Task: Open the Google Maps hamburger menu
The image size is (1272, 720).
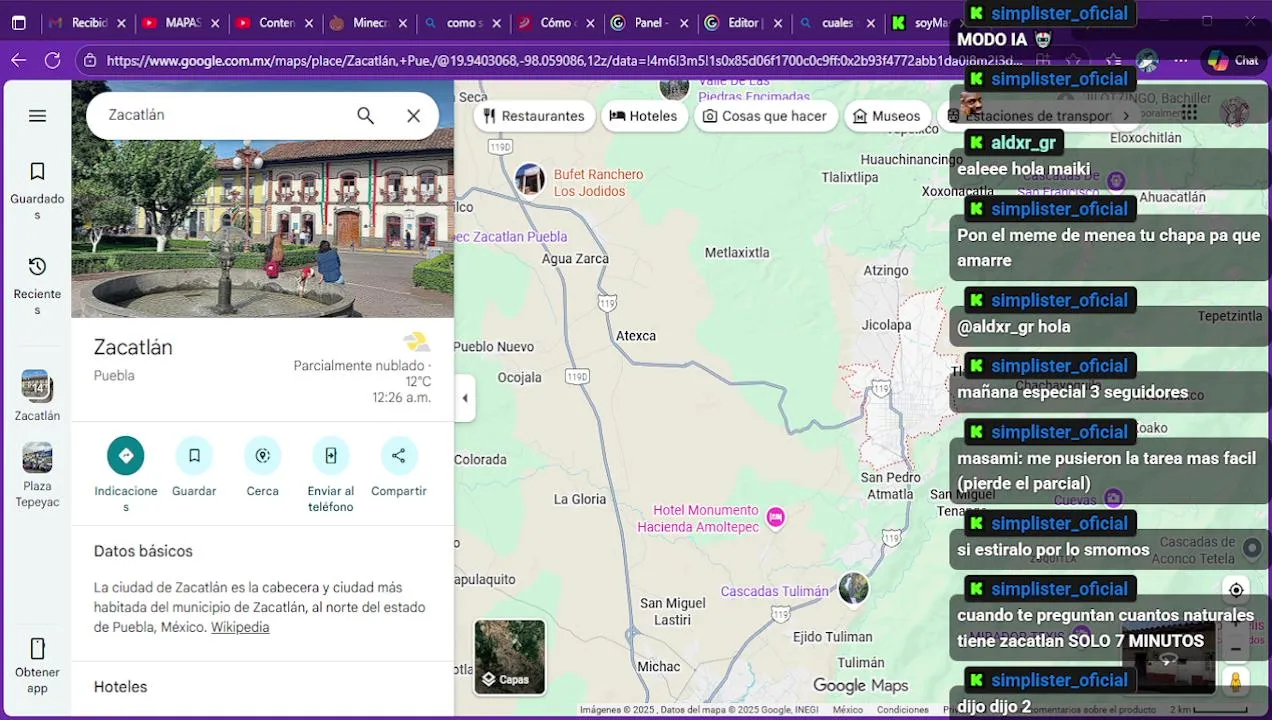Action: pos(37,116)
